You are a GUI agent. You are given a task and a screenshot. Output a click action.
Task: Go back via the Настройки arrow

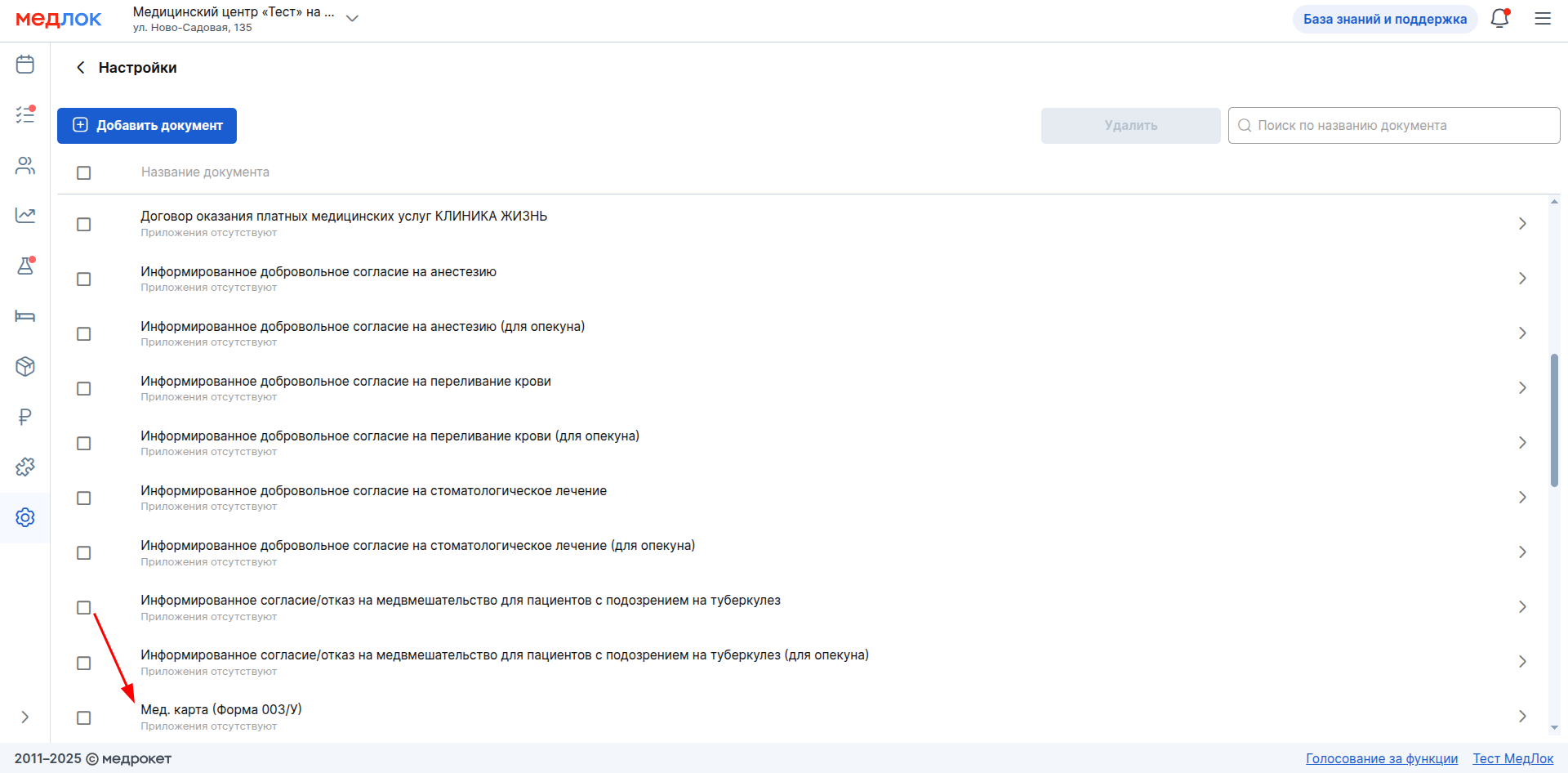(80, 68)
